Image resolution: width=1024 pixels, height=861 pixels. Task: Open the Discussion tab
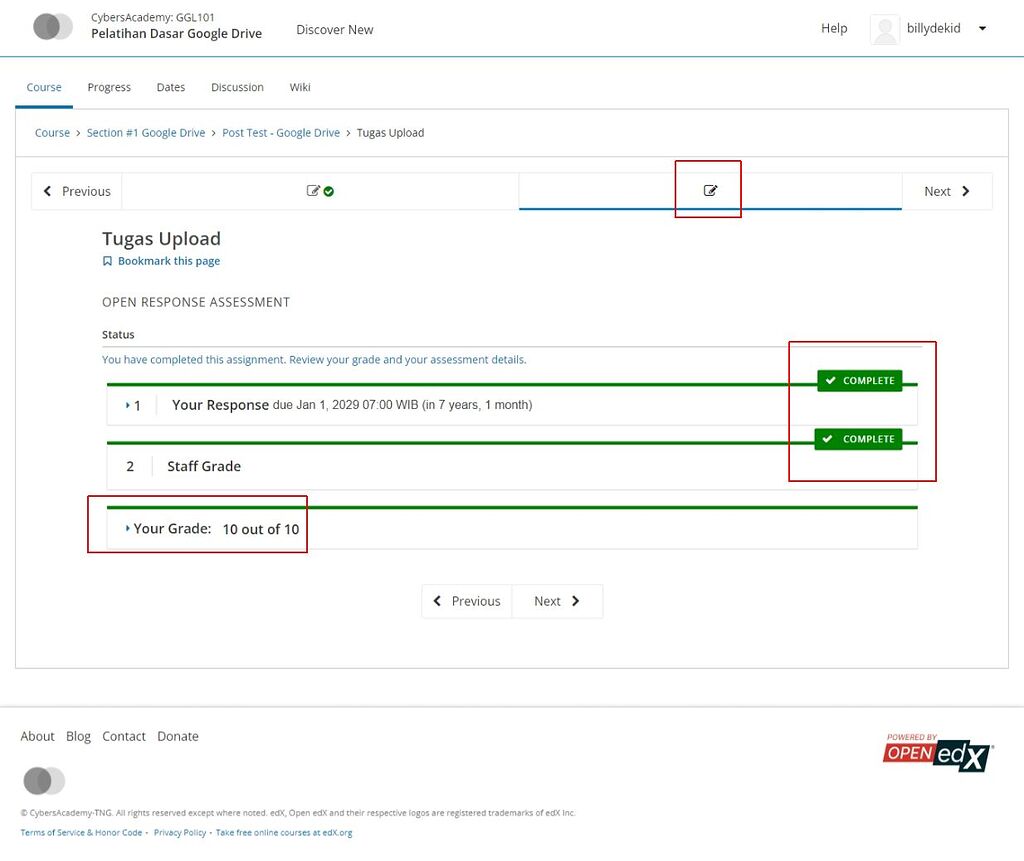pyautogui.click(x=237, y=87)
